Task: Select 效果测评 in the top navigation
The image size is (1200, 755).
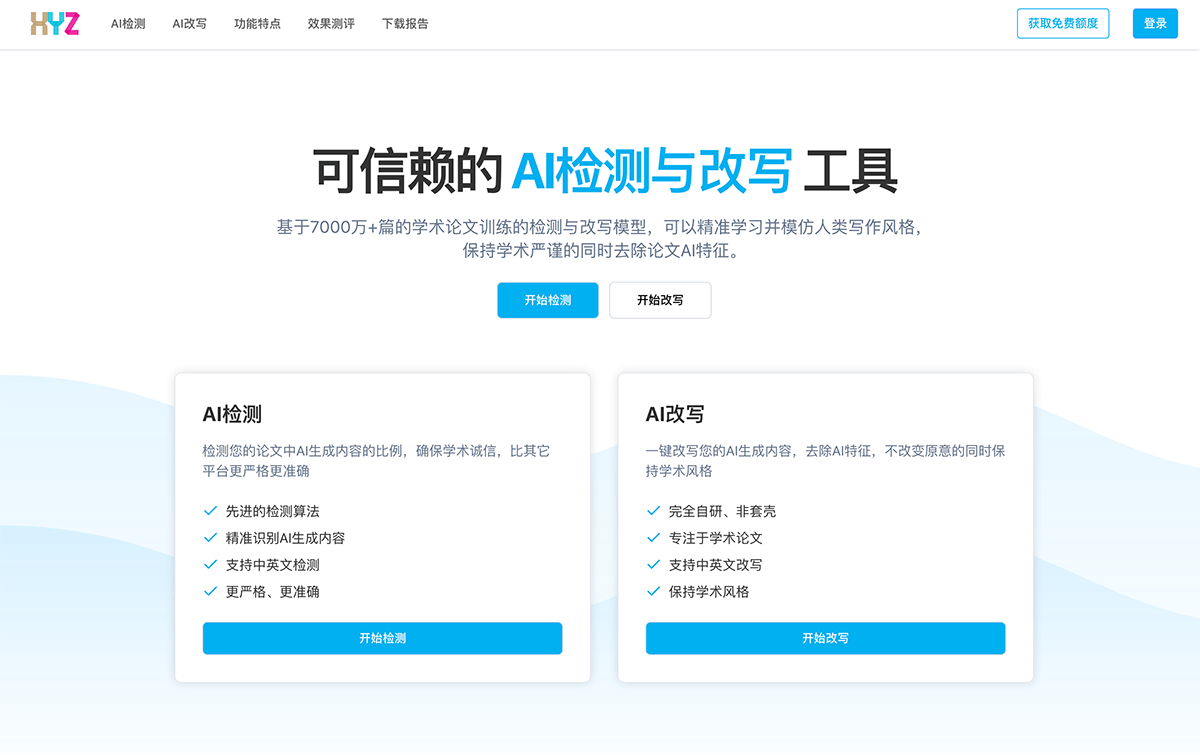Action: 331,24
